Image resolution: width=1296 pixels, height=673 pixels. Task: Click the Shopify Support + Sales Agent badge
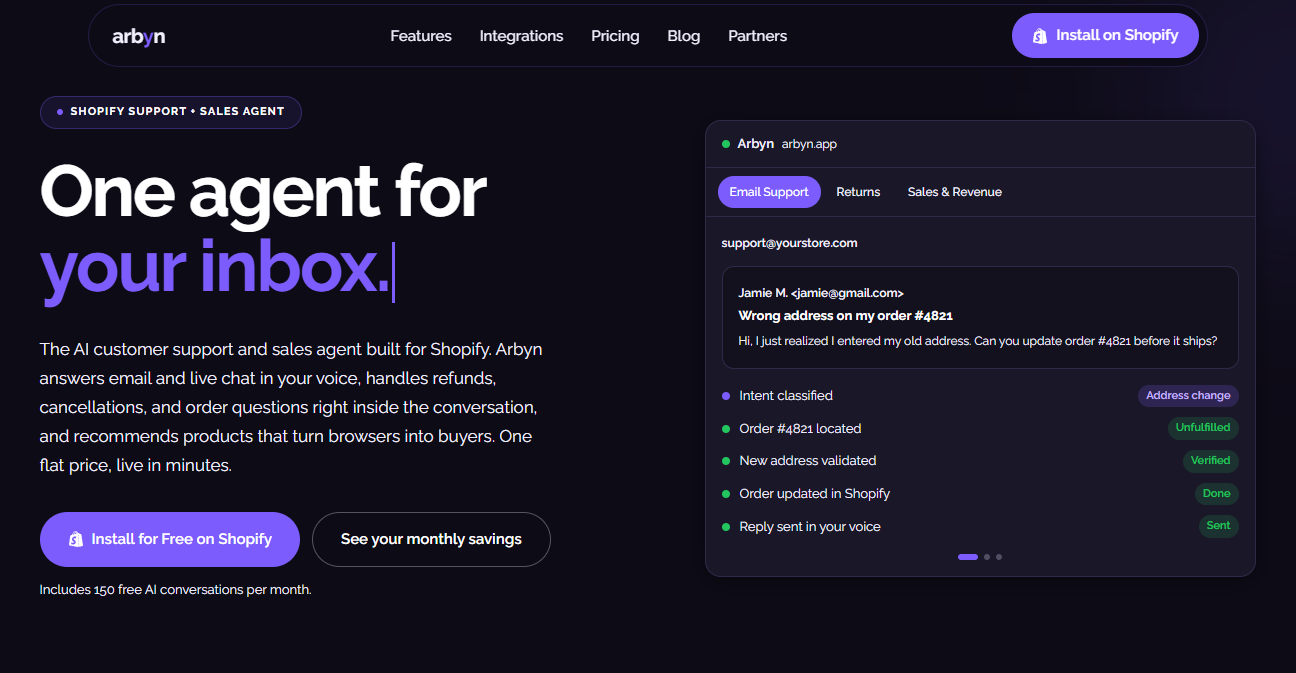coord(170,112)
